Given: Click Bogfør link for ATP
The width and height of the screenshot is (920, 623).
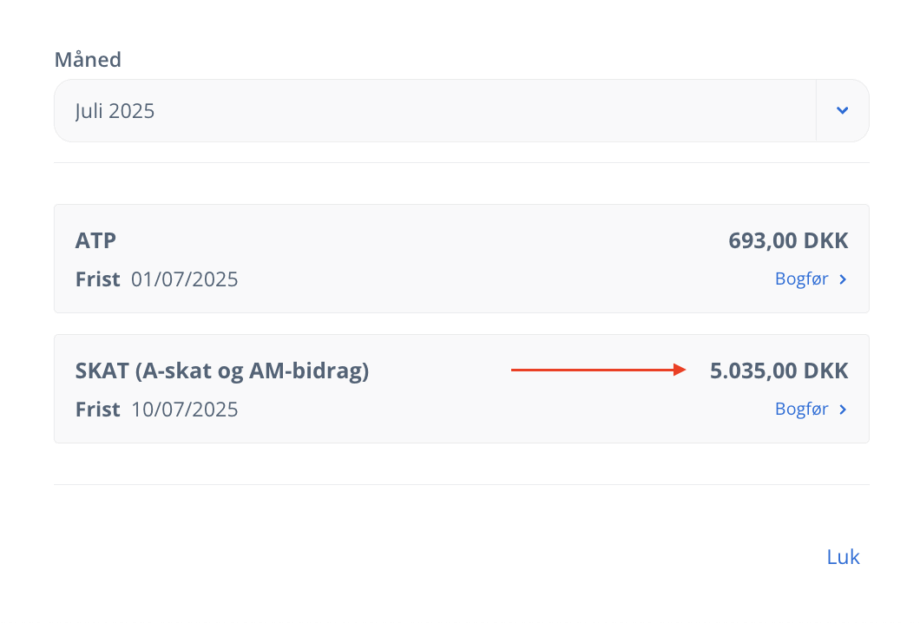Looking at the screenshot, I should point(801,279).
